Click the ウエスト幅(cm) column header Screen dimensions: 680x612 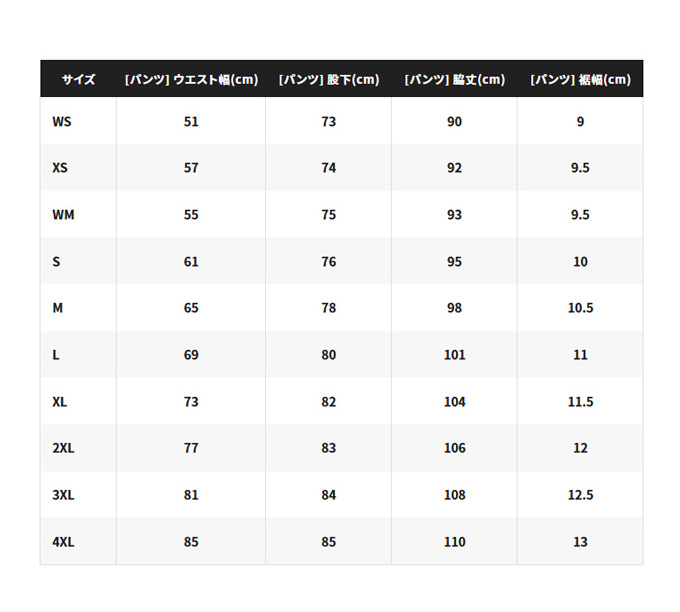(x=191, y=79)
